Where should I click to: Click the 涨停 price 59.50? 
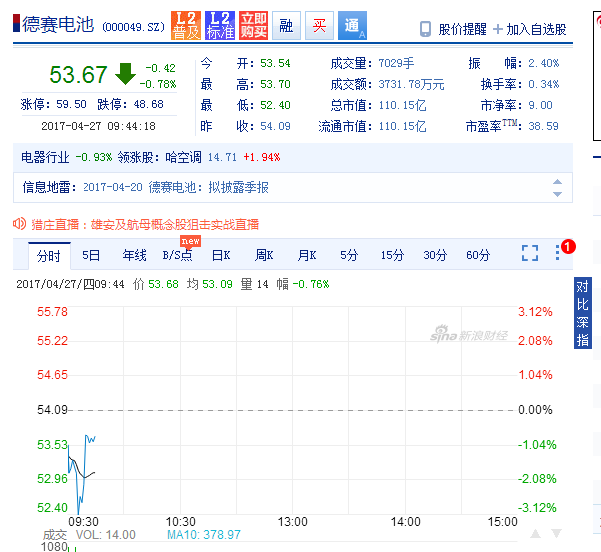(x=71, y=104)
